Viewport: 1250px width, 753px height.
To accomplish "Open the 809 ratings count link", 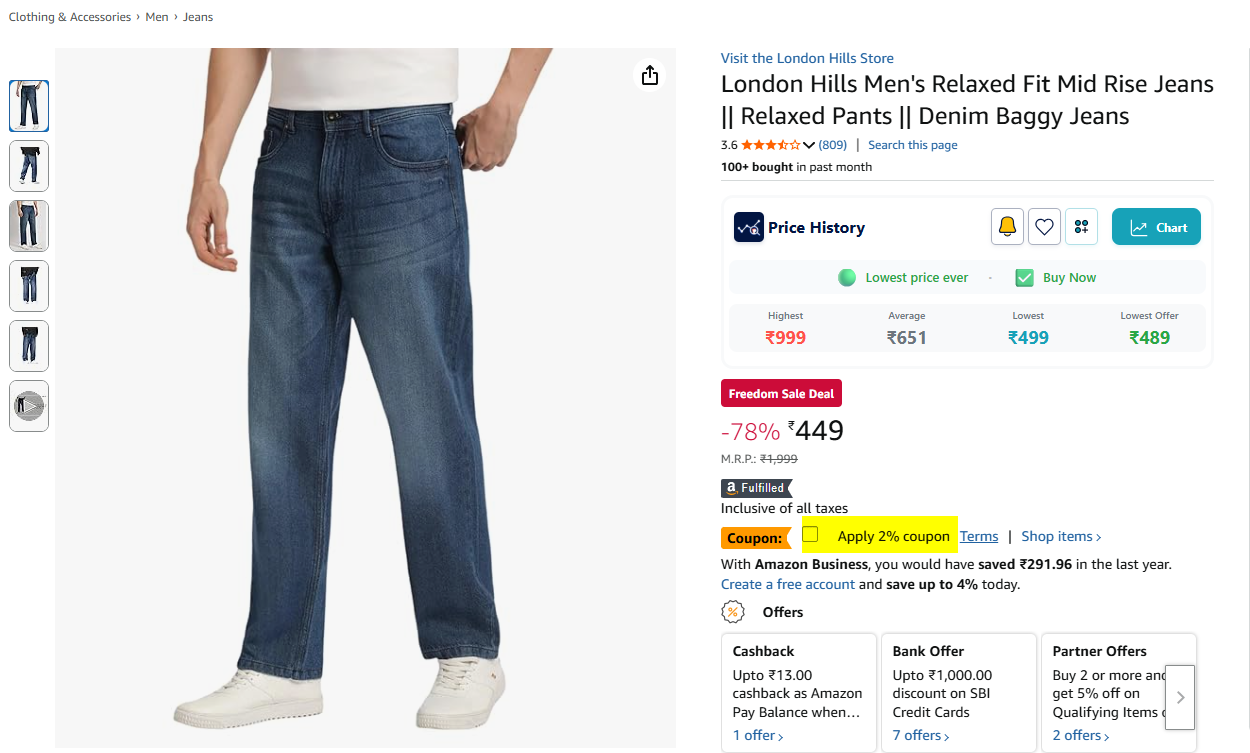I will [x=832, y=145].
